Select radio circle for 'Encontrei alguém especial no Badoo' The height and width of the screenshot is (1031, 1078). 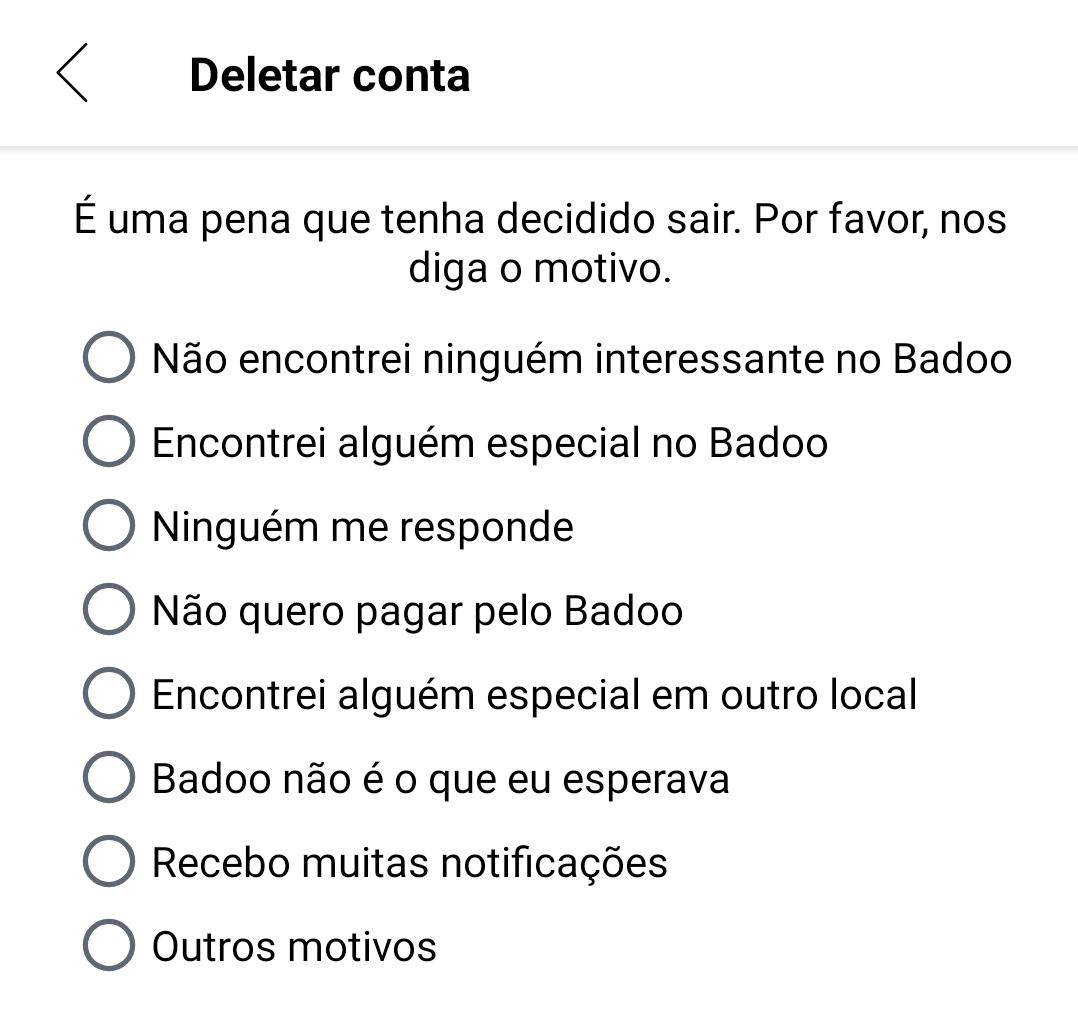(109, 441)
